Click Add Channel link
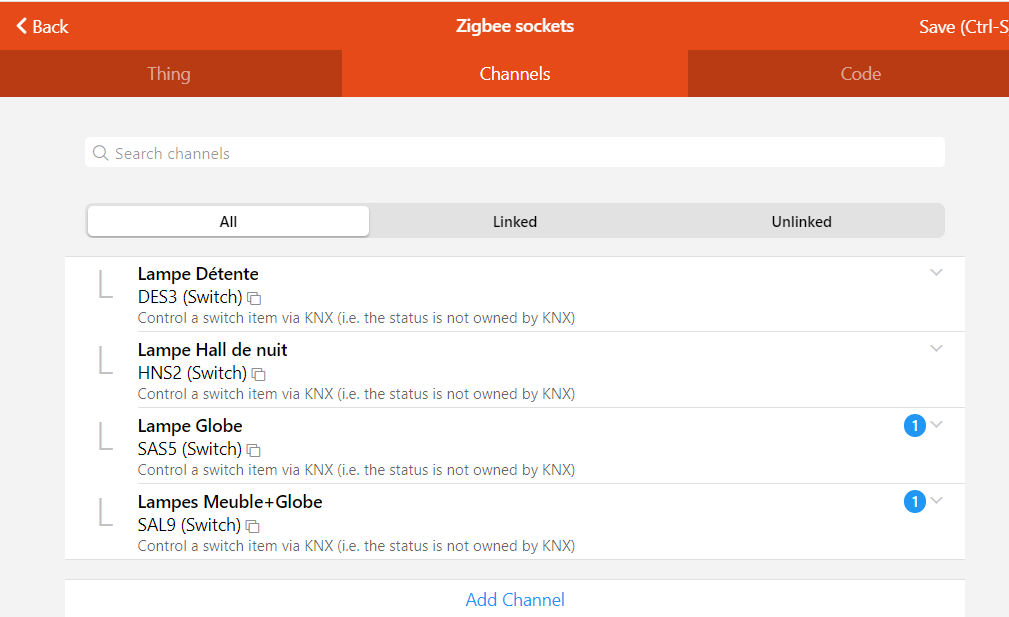This screenshot has height=617, width=1009. click(515, 600)
